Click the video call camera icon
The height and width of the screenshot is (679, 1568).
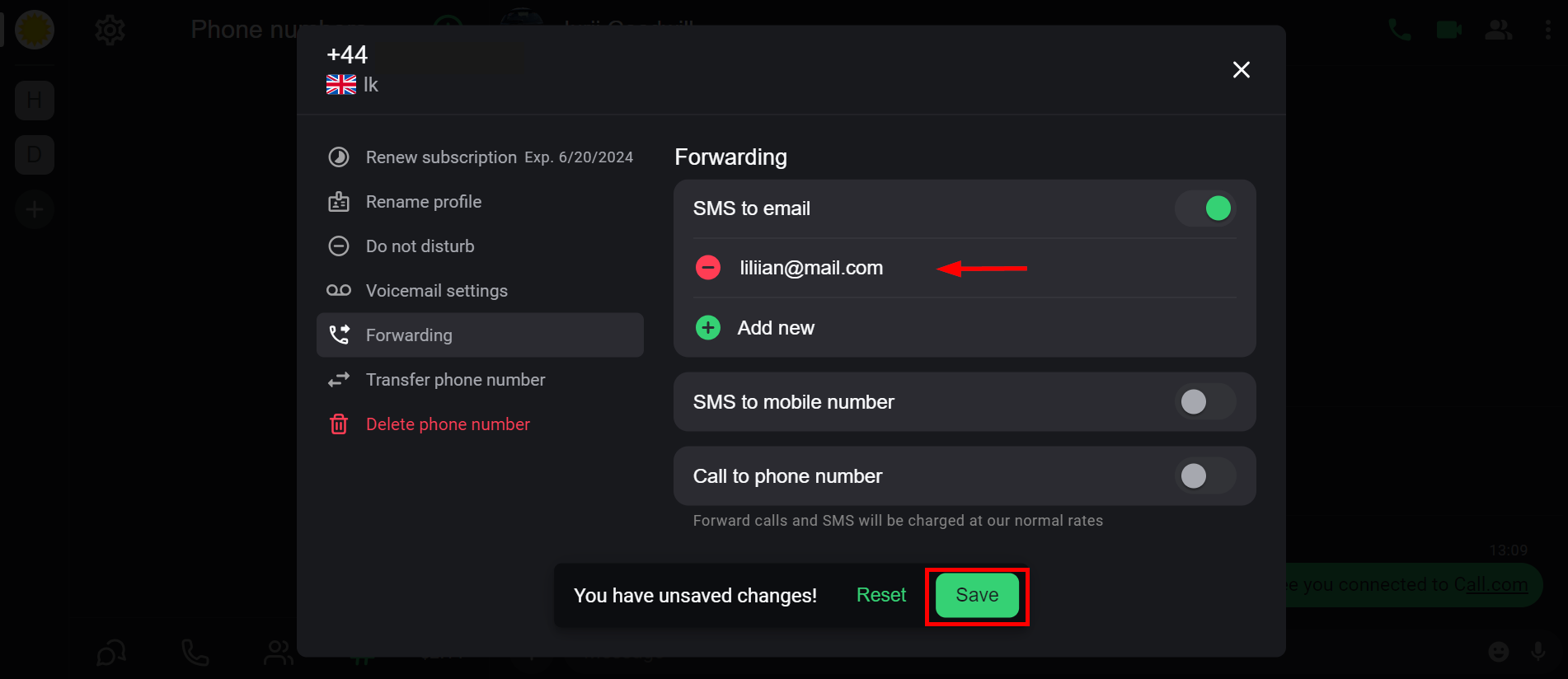pyautogui.click(x=1448, y=30)
